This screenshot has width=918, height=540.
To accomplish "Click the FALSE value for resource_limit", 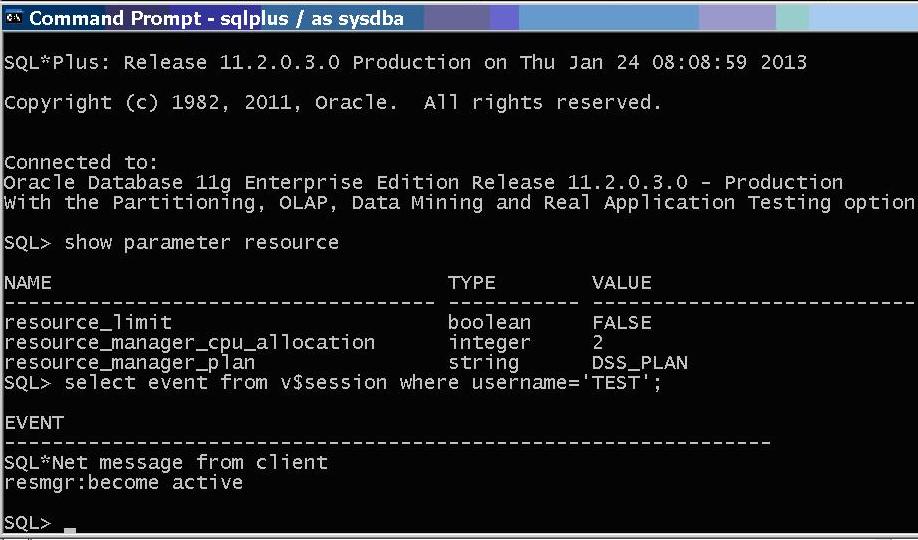I will pyautogui.click(x=622, y=323).
